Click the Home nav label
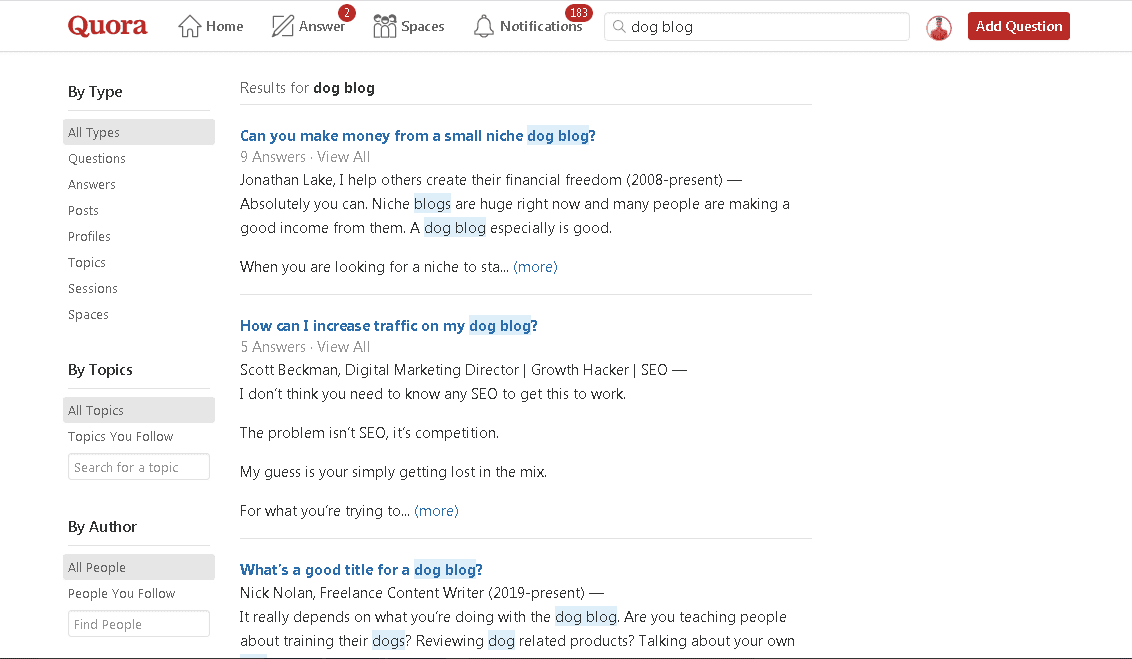1132x659 pixels. click(x=225, y=26)
